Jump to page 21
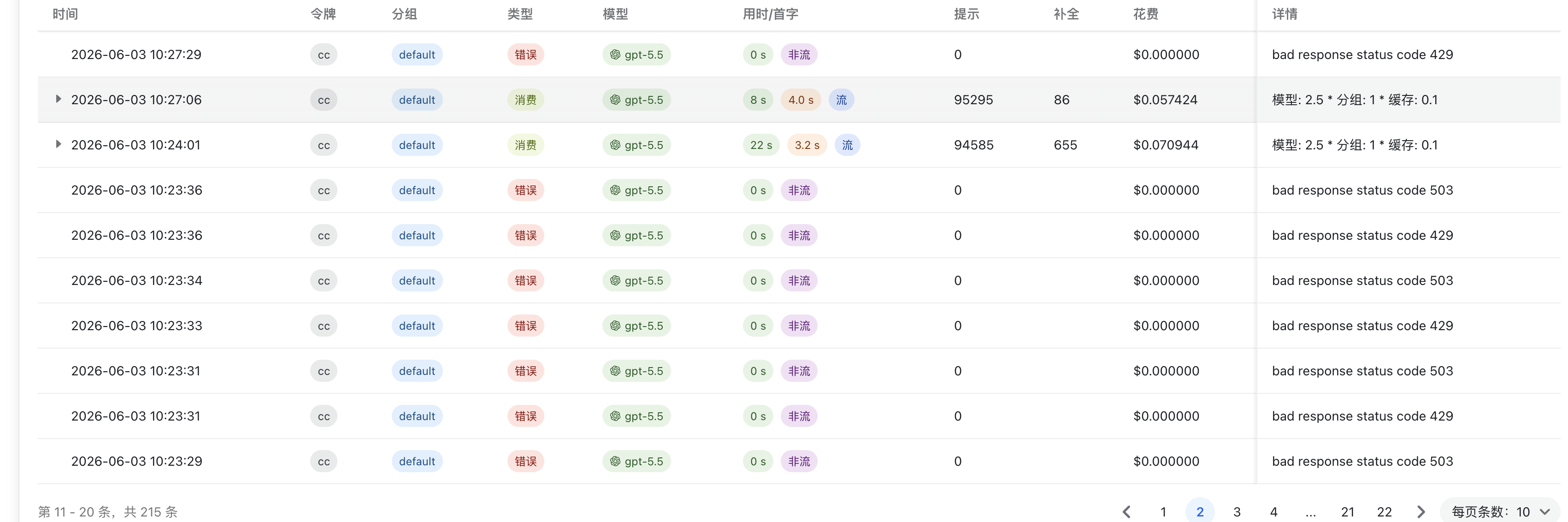The height and width of the screenshot is (522, 1568). [1348, 512]
